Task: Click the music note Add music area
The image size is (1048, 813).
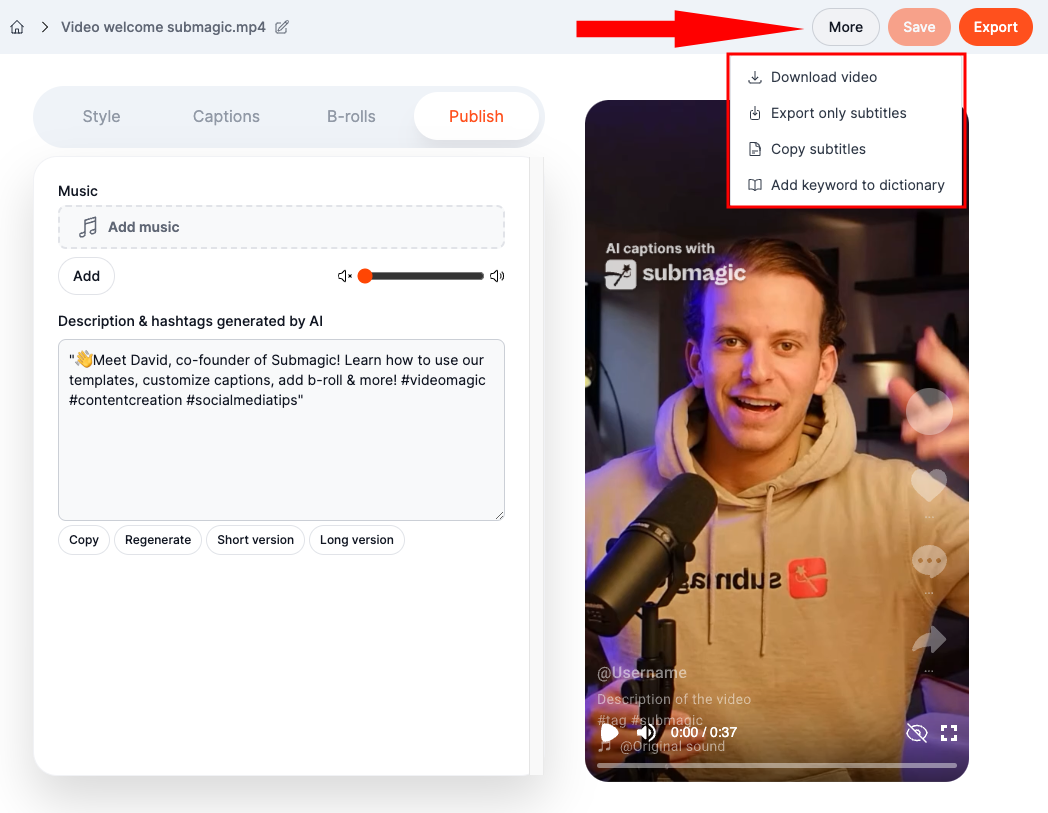Action: 281,227
